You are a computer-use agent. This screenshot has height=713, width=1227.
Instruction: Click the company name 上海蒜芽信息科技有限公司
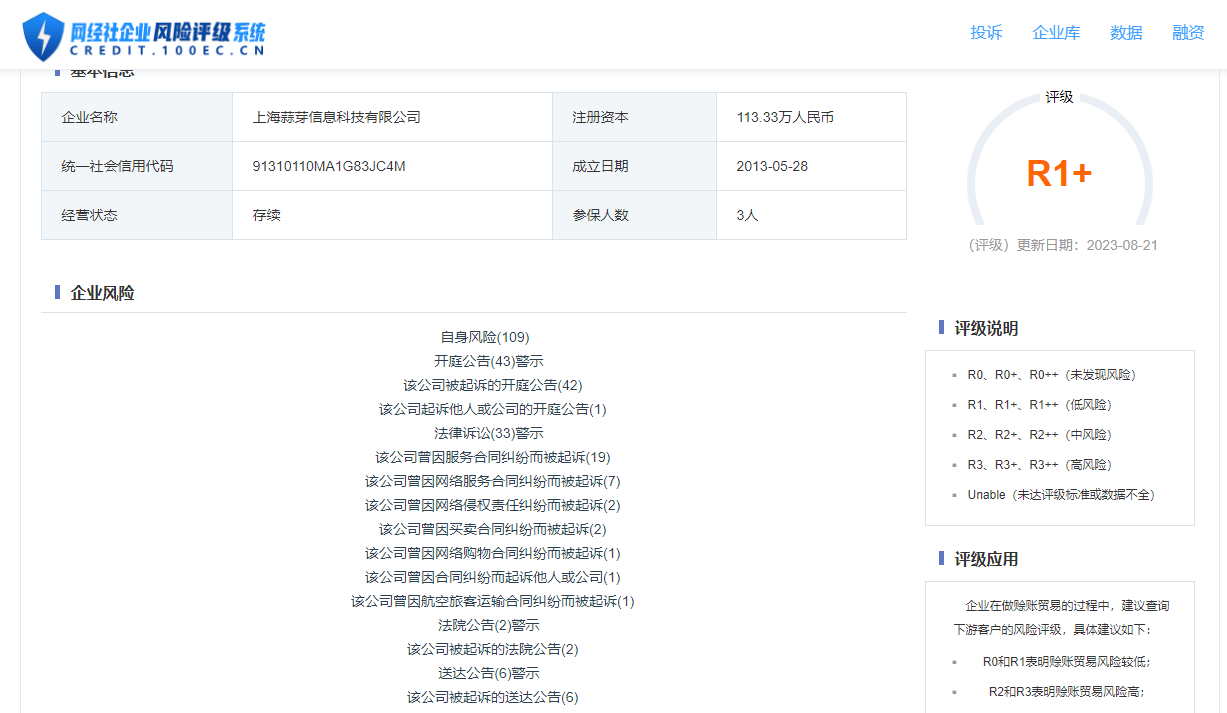coord(337,117)
